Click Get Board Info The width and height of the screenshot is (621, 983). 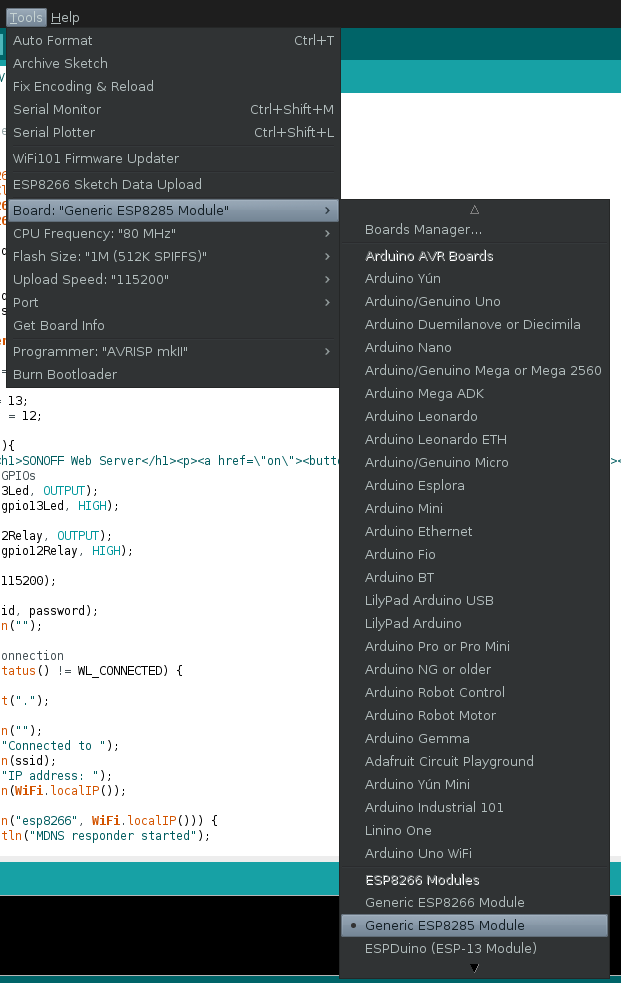[x=173, y=325]
